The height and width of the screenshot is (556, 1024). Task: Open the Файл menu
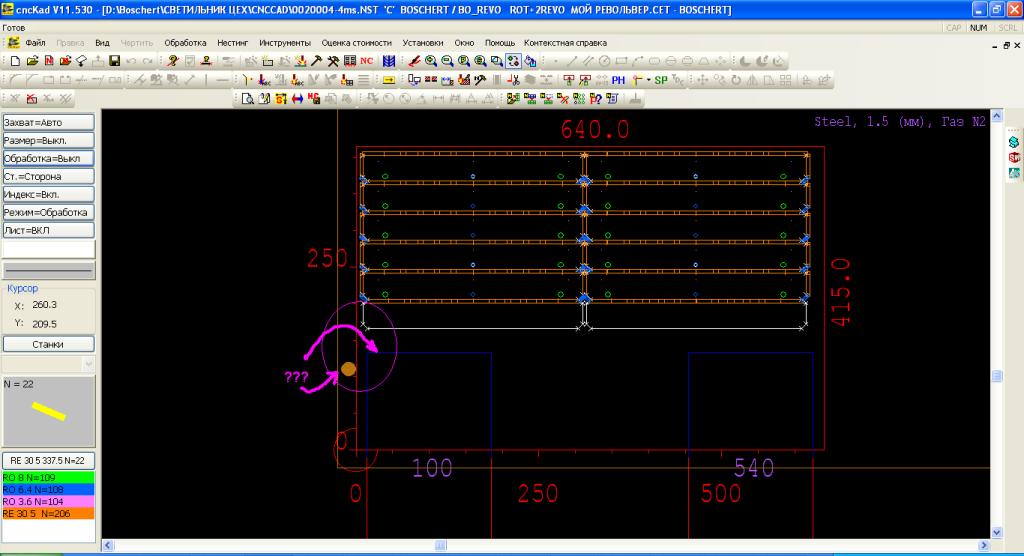point(35,42)
